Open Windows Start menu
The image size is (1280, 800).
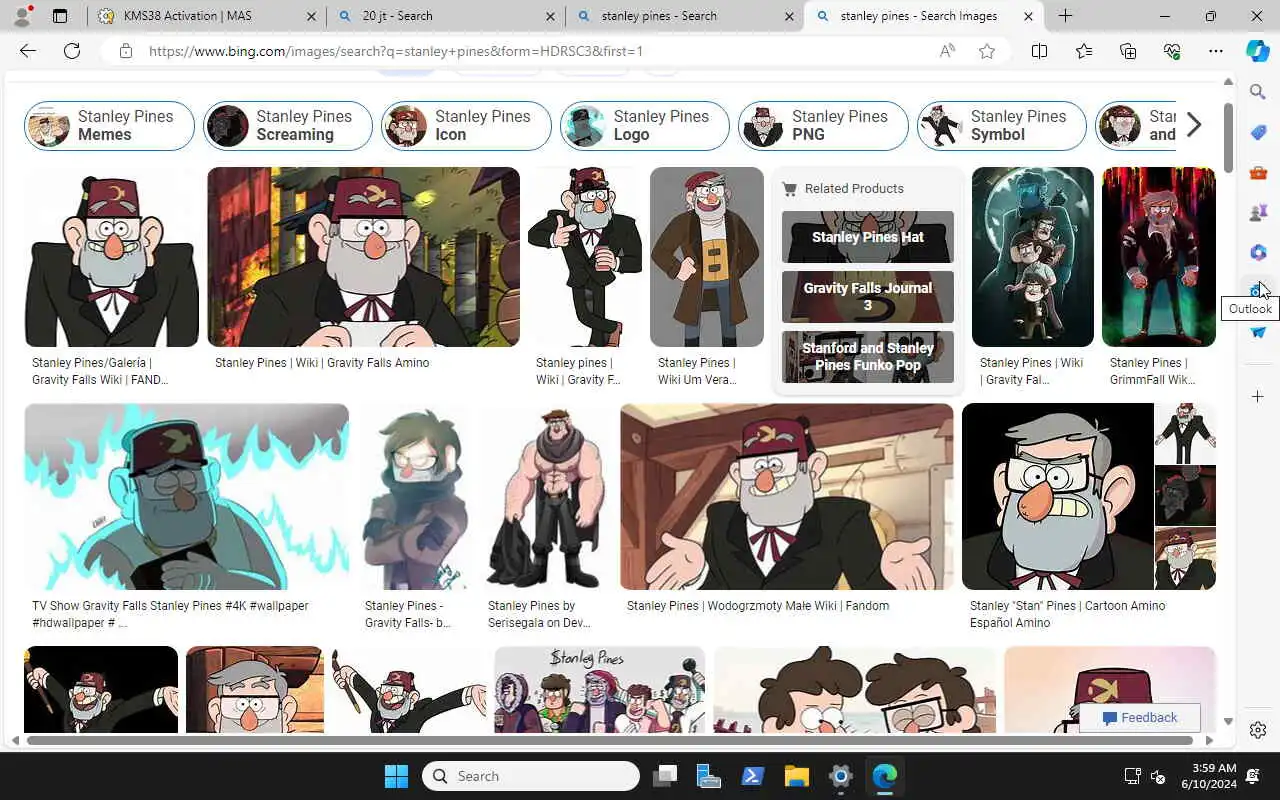pyautogui.click(x=396, y=776)
